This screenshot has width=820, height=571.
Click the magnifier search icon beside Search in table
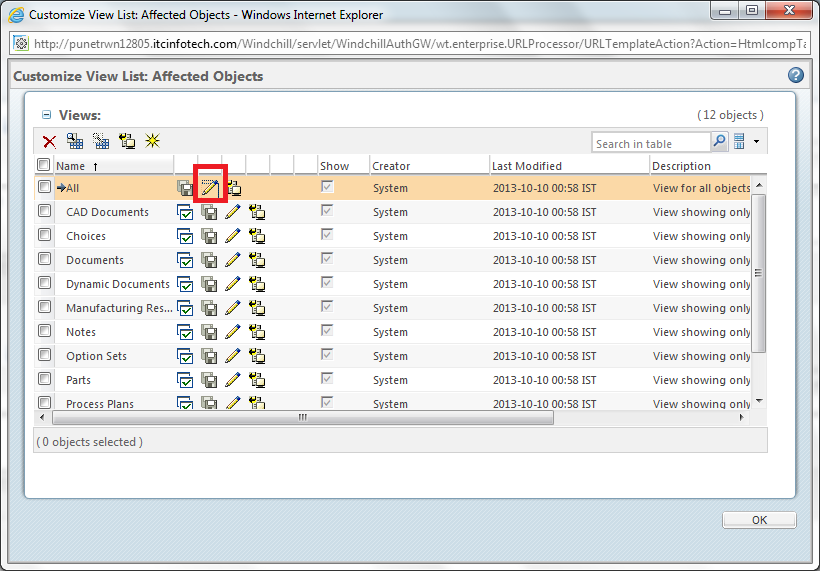pos(720,141)
